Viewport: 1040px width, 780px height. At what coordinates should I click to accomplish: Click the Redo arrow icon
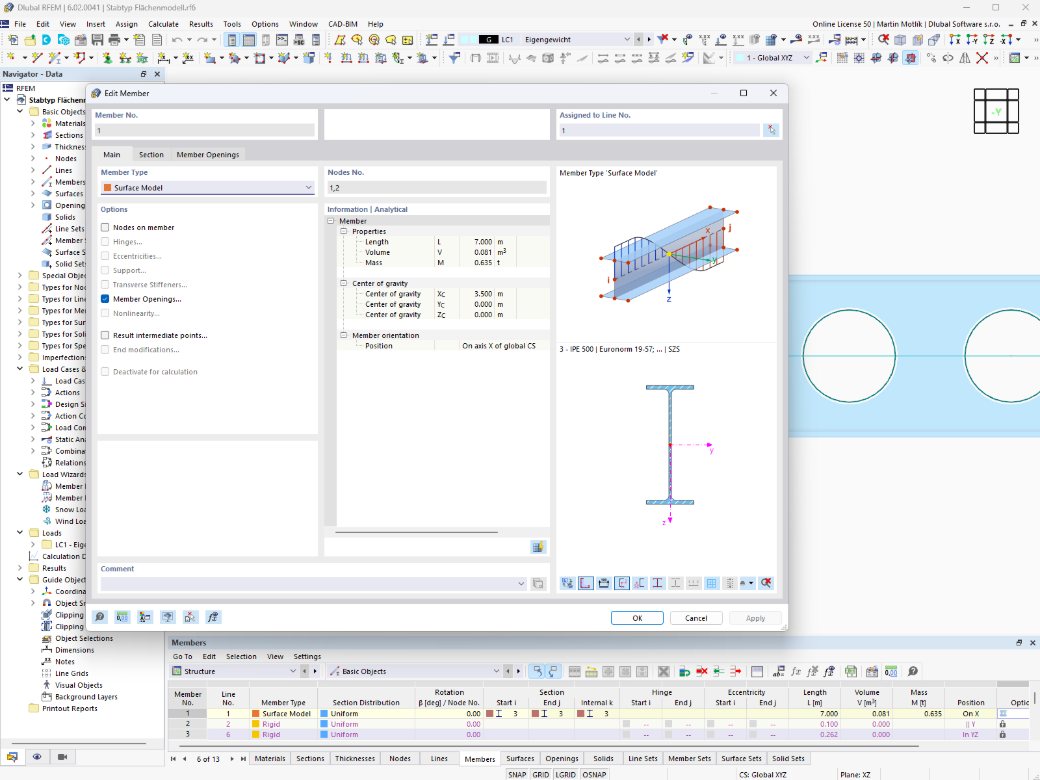pyautogui.click(x=202, y=40)
